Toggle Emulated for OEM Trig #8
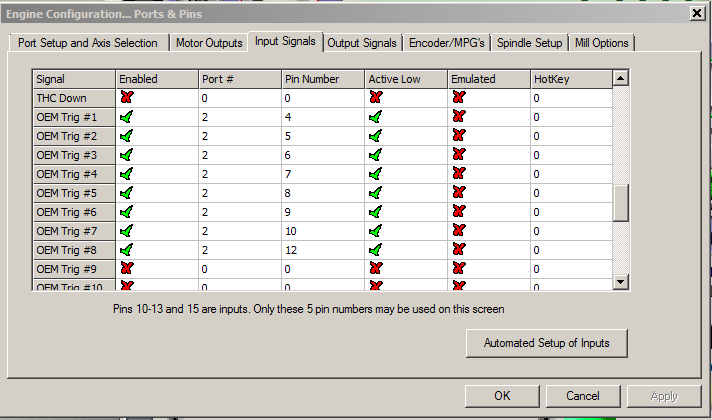712x420 pixels. pos(459,250)
